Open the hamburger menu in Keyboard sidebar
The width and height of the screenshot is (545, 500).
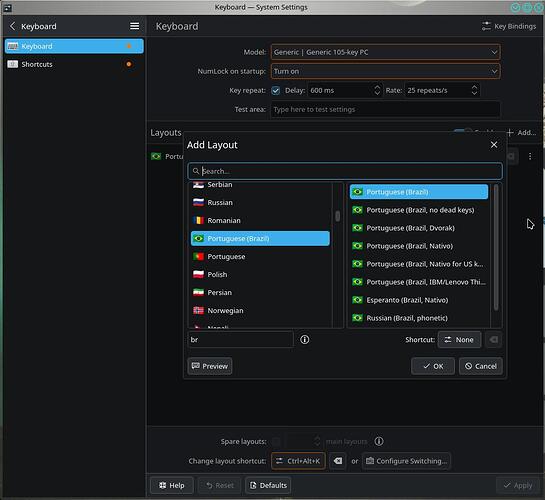135,26
